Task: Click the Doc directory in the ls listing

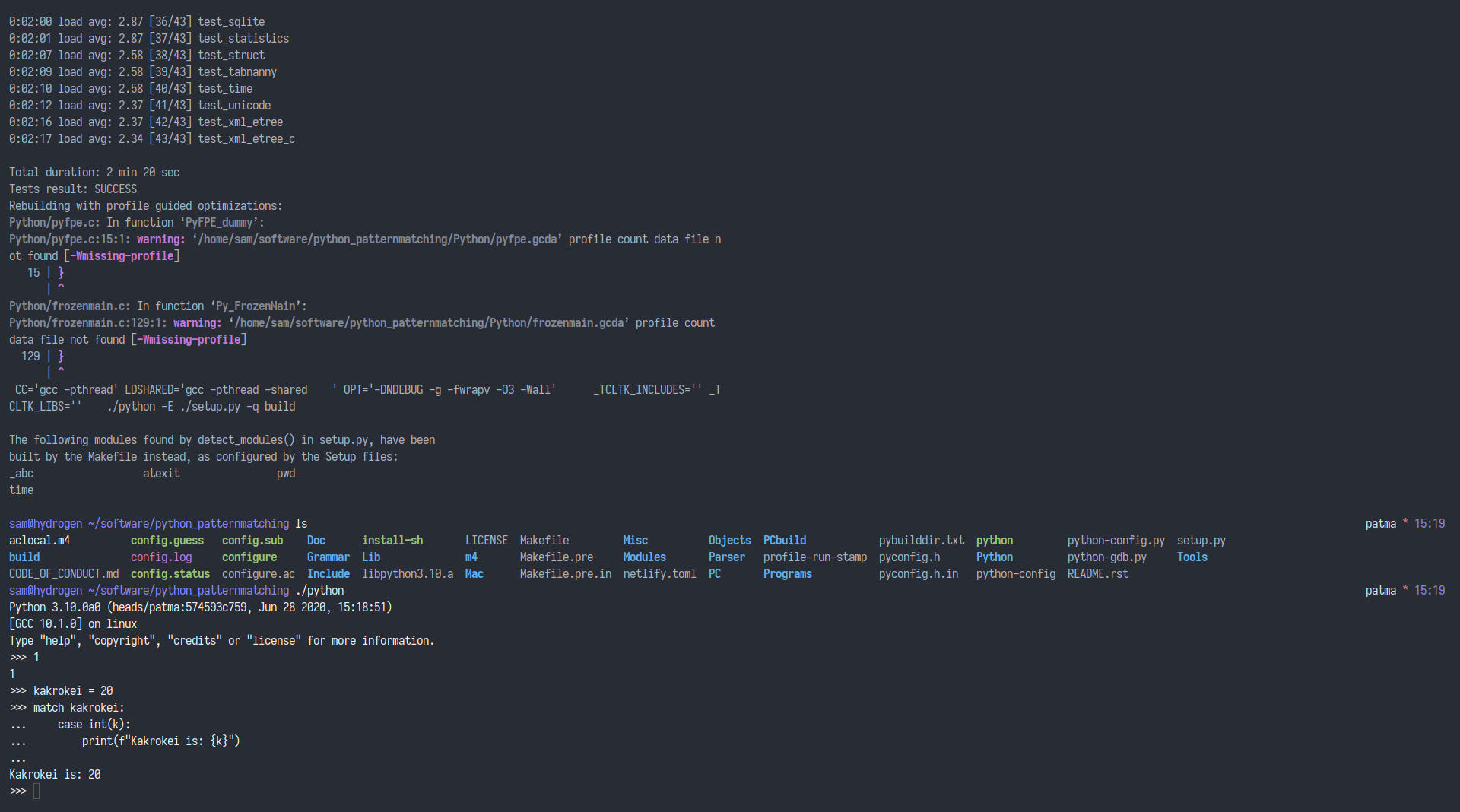Action: point(316,541)
